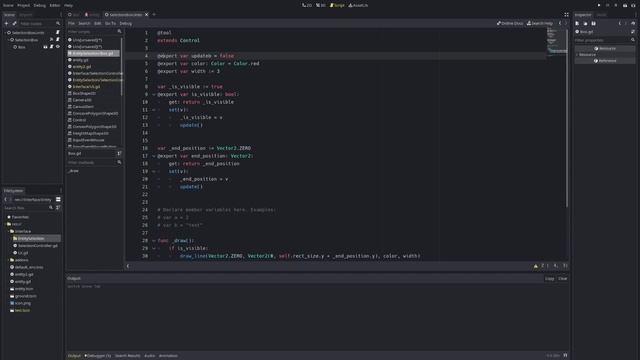Collapse the Interface folder in FileSystem
This screenshot has height=360, width=640.
pos(9,231)
